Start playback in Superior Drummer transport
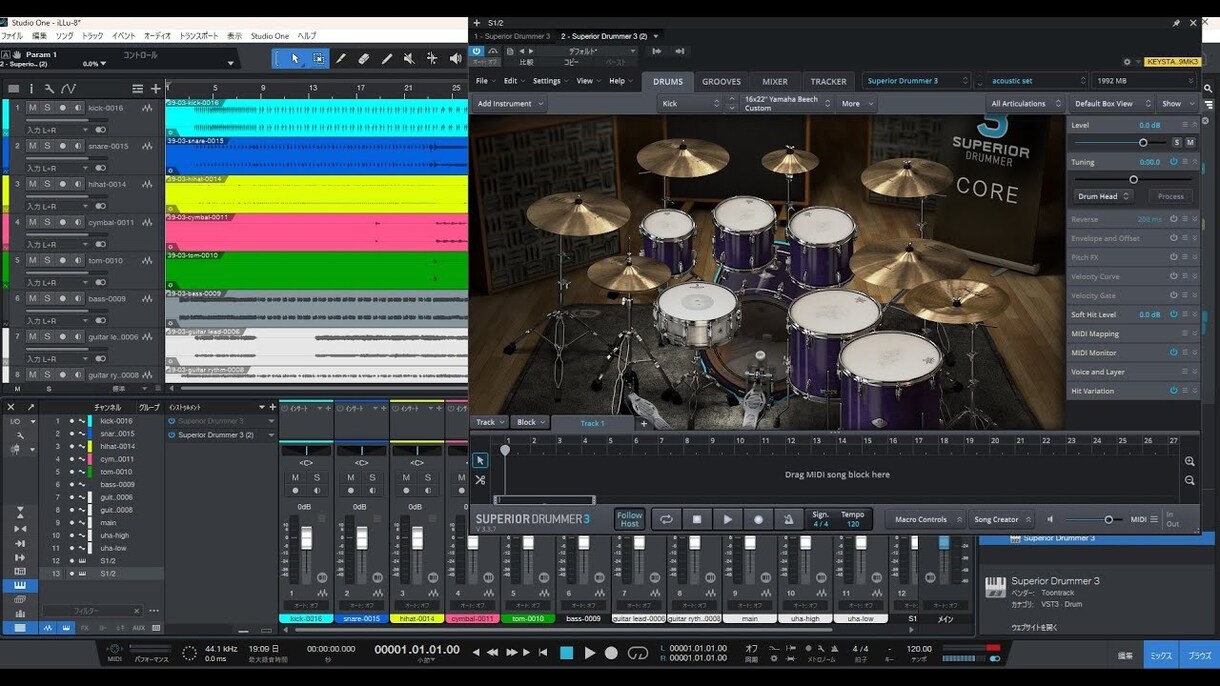This screenshot has width=1220, height=686. tap(727, 519)
